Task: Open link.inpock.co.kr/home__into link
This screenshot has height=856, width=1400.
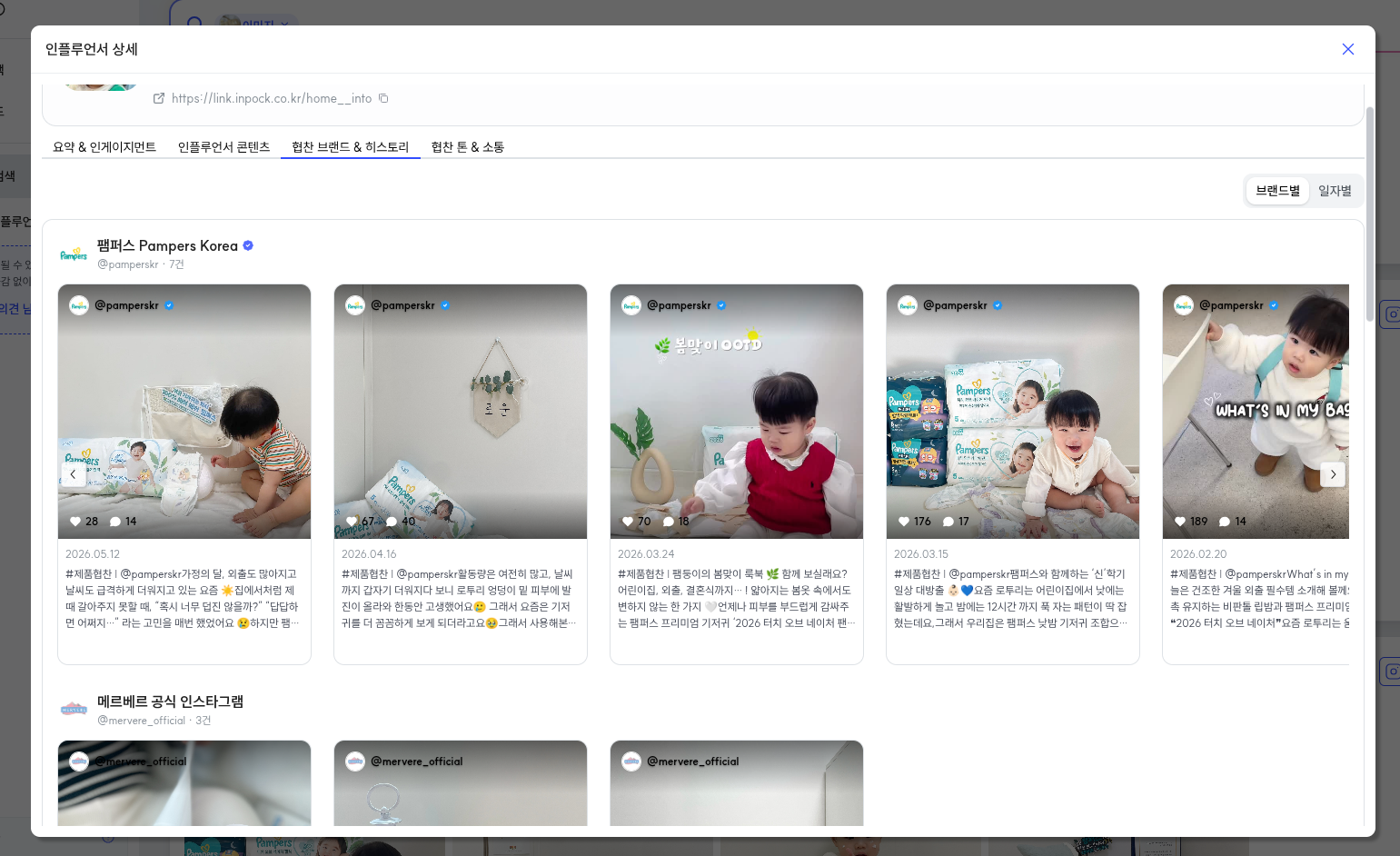Action: point(272,98)
